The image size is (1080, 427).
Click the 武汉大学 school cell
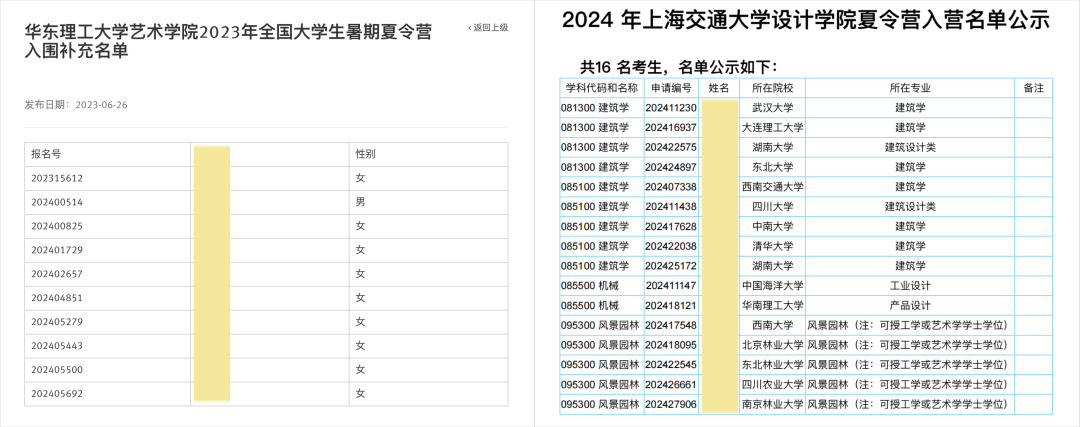point(773,108)
